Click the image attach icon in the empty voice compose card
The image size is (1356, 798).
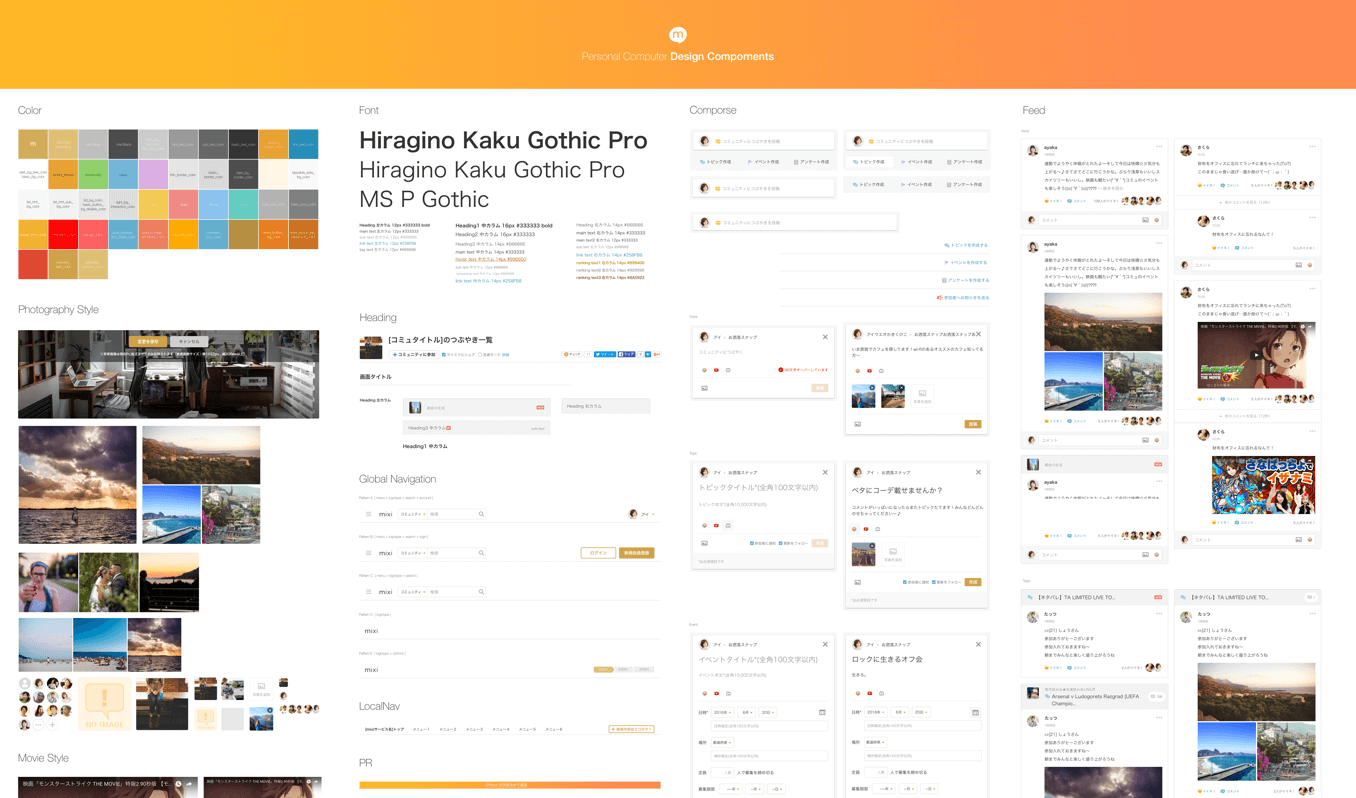[704, 388]
